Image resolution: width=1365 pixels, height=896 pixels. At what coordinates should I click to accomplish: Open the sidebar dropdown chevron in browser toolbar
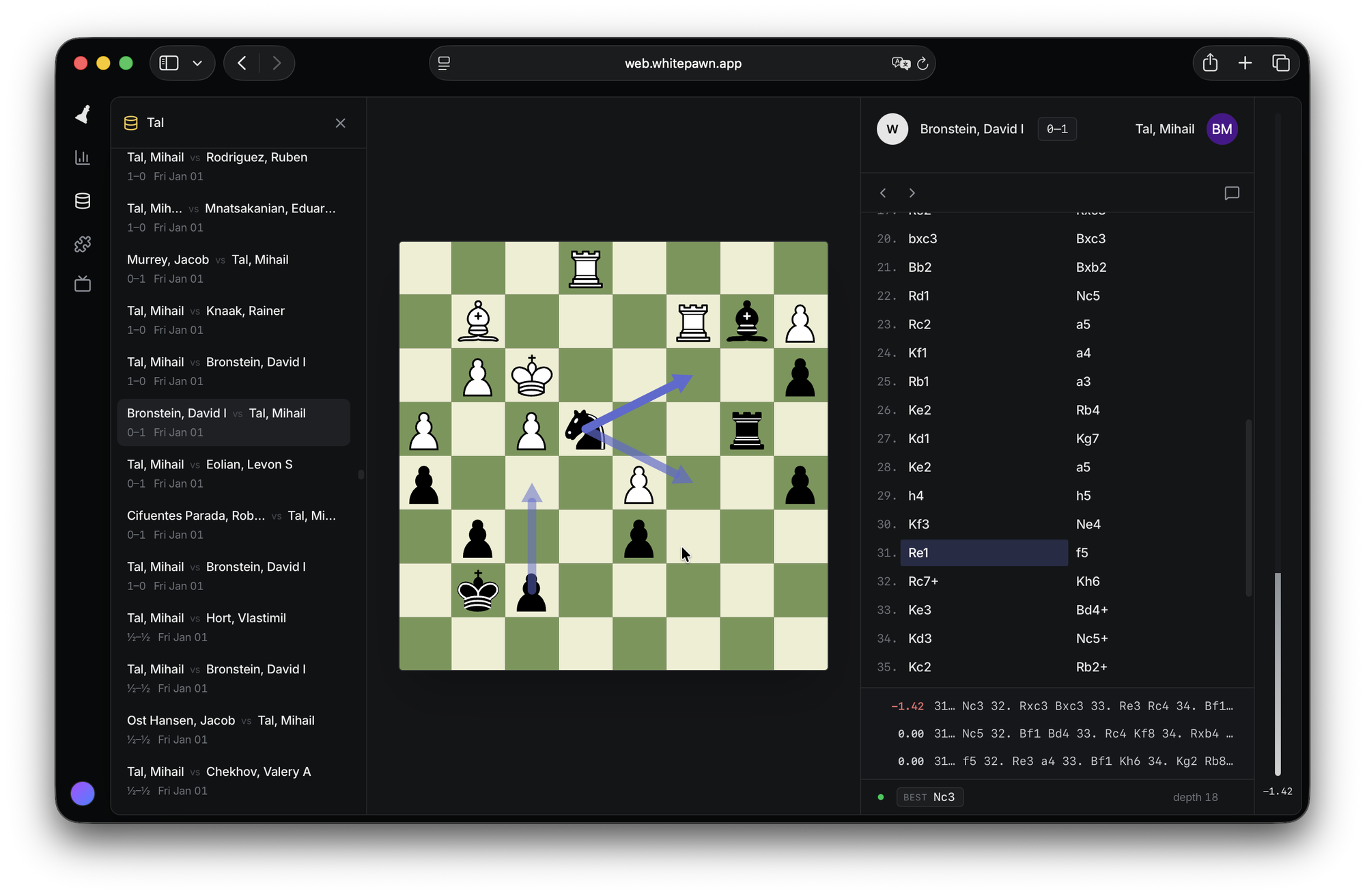point(197,63)
